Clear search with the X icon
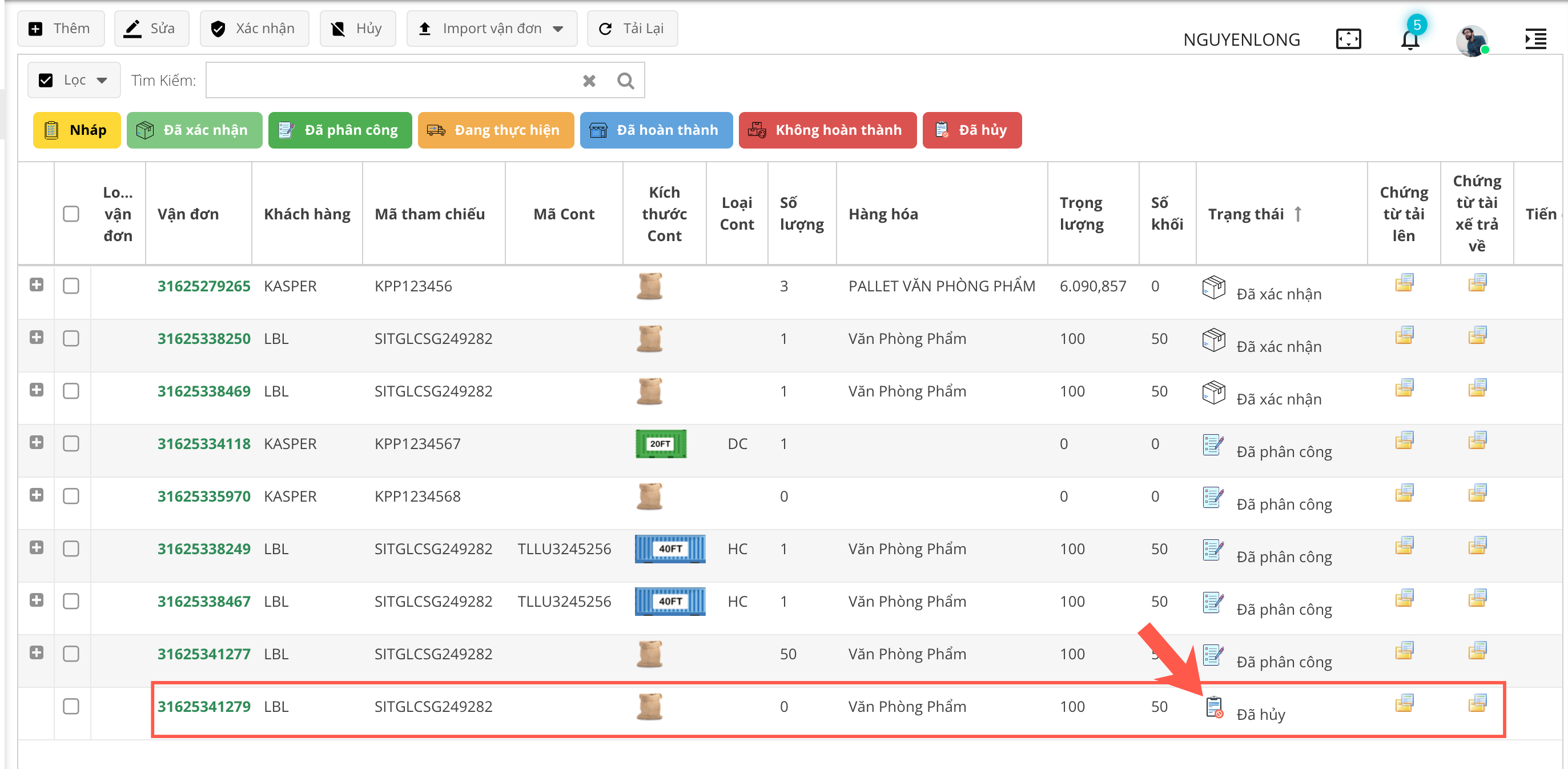Screen dimensions: 1568x769 (x=589, y=81)
